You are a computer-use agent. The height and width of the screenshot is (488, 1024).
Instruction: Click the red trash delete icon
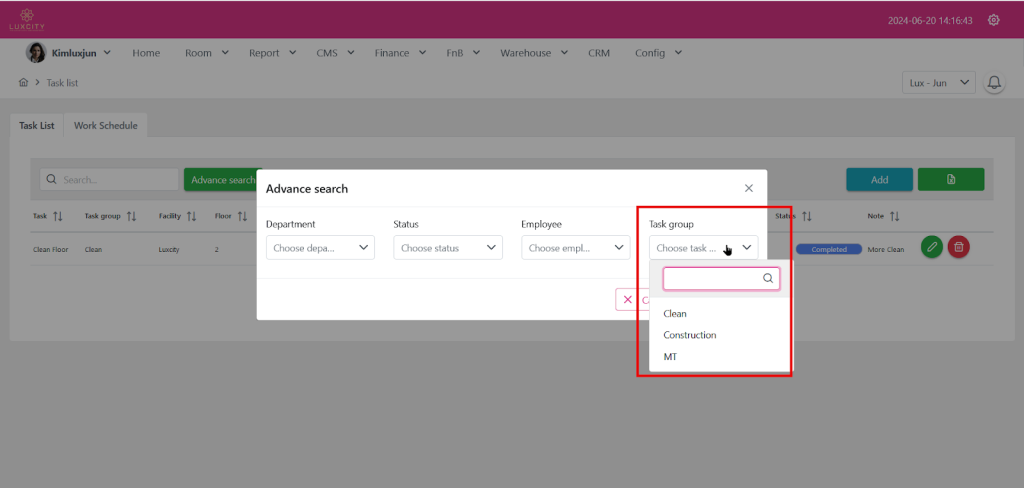tap(958, 247)
